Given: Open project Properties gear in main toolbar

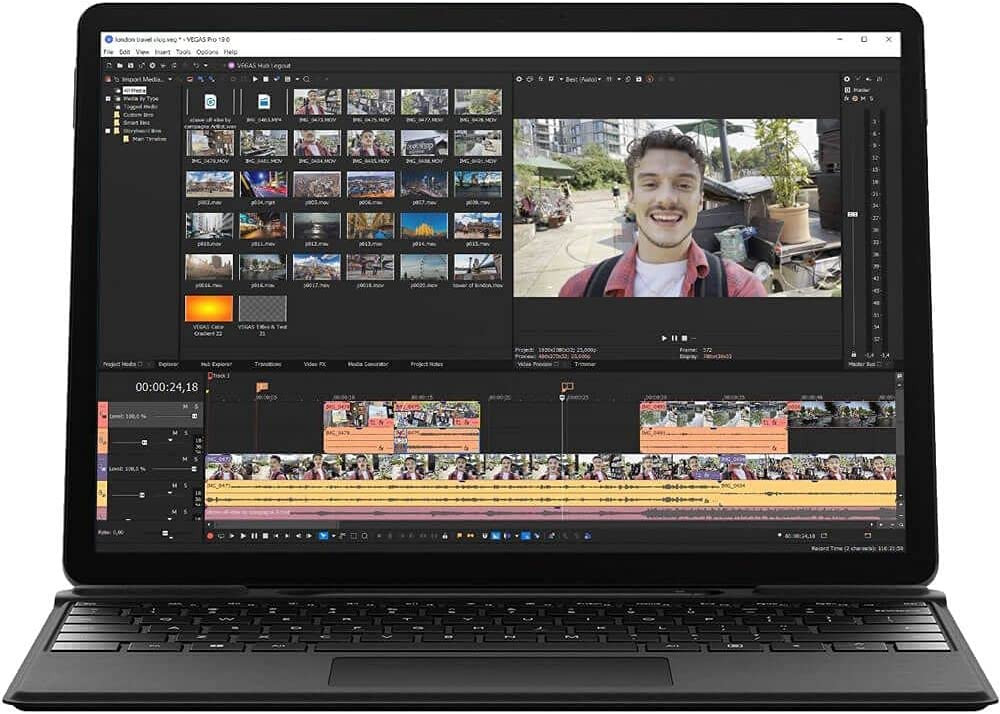Looking at the screenshot, I should pyautogui.click(x=152, y=66).
